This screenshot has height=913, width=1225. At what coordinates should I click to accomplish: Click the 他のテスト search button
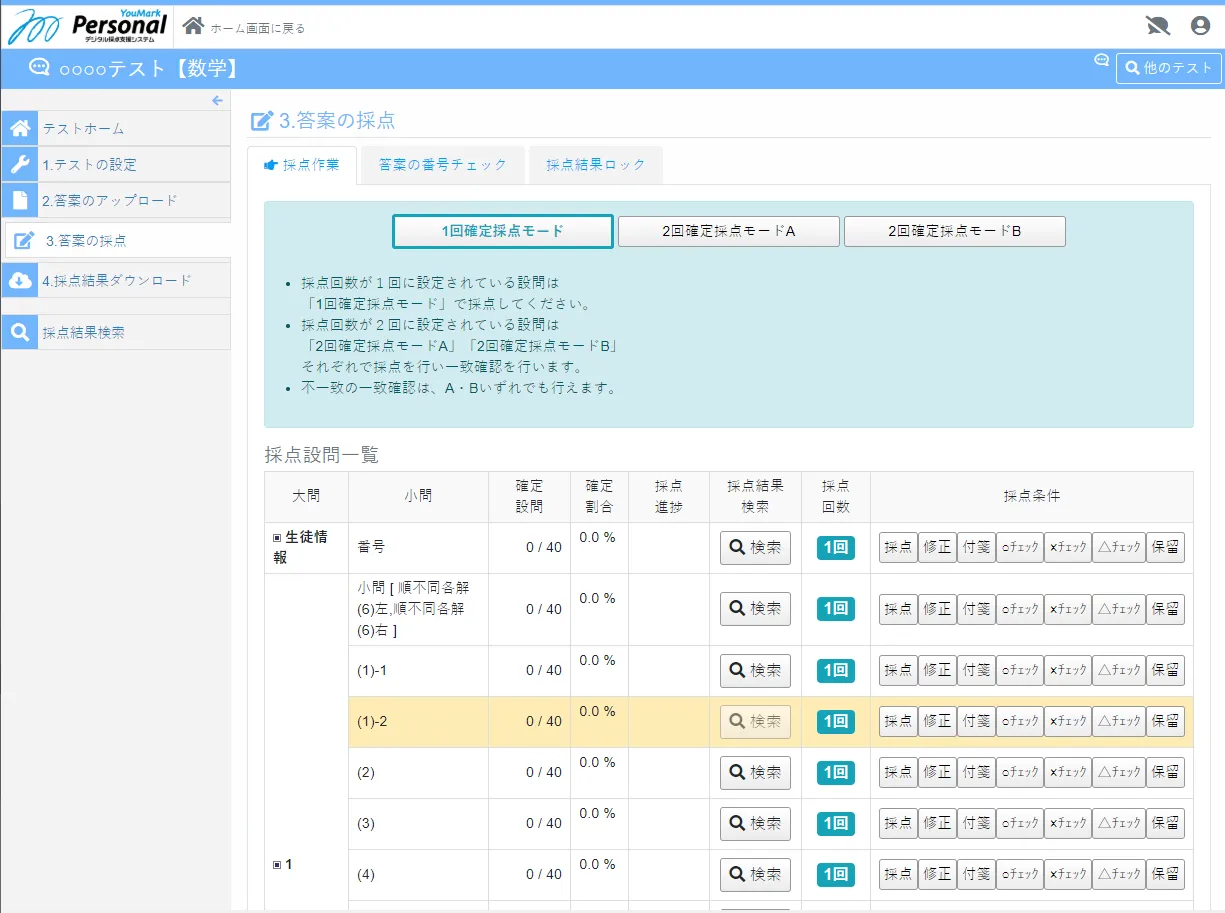[x=1168, y=68]
